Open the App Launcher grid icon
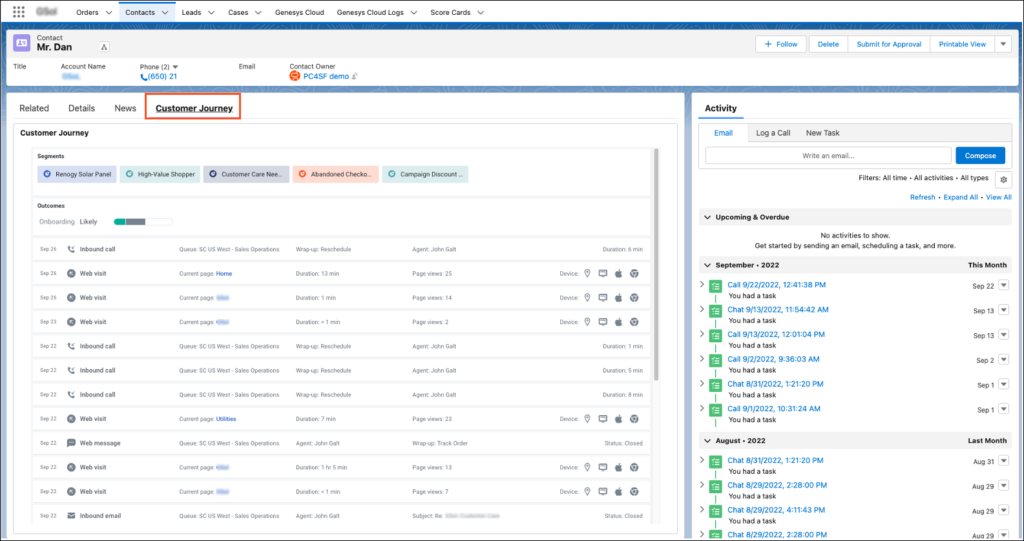The image size is (1024, 541). [19, 12]
